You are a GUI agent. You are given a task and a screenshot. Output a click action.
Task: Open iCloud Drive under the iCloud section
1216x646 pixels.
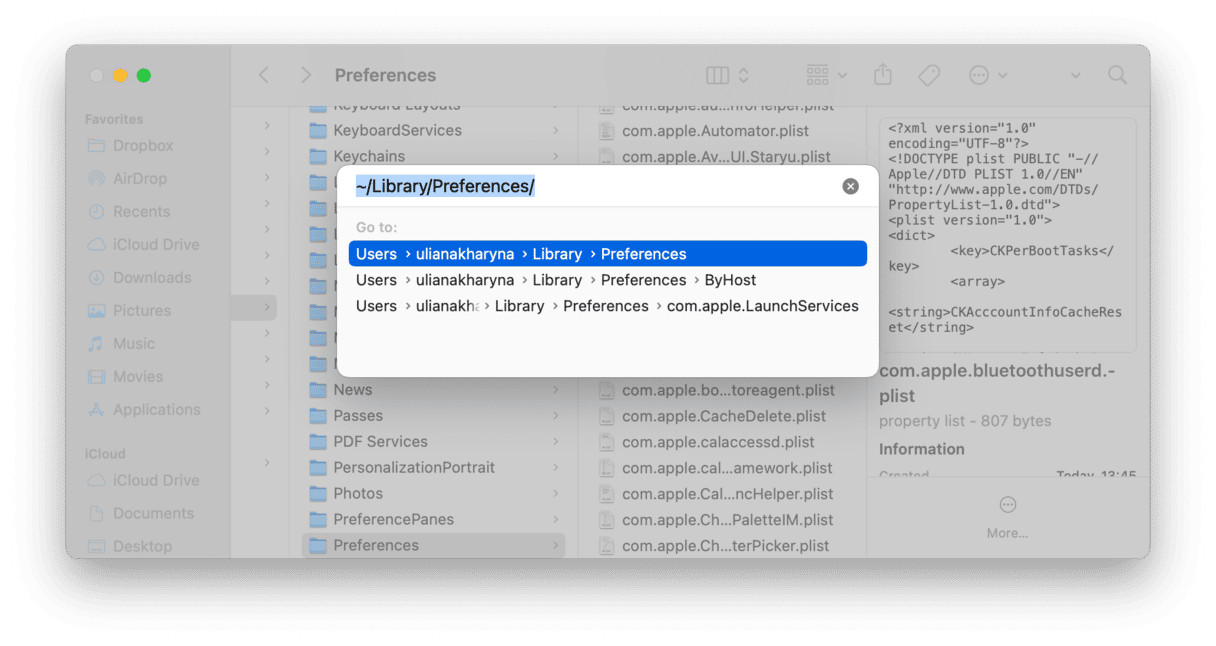coord(143,480)
